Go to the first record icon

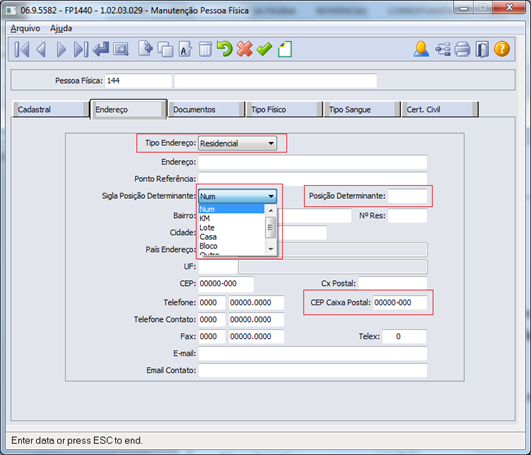pos(22,49)
